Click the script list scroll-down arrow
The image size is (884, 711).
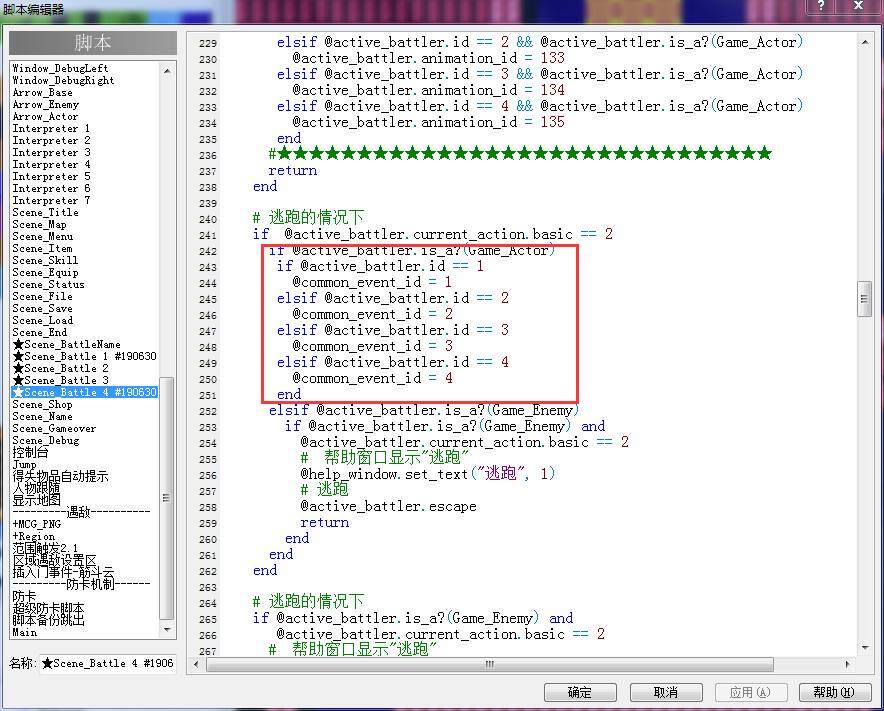(x=167, y=629)
